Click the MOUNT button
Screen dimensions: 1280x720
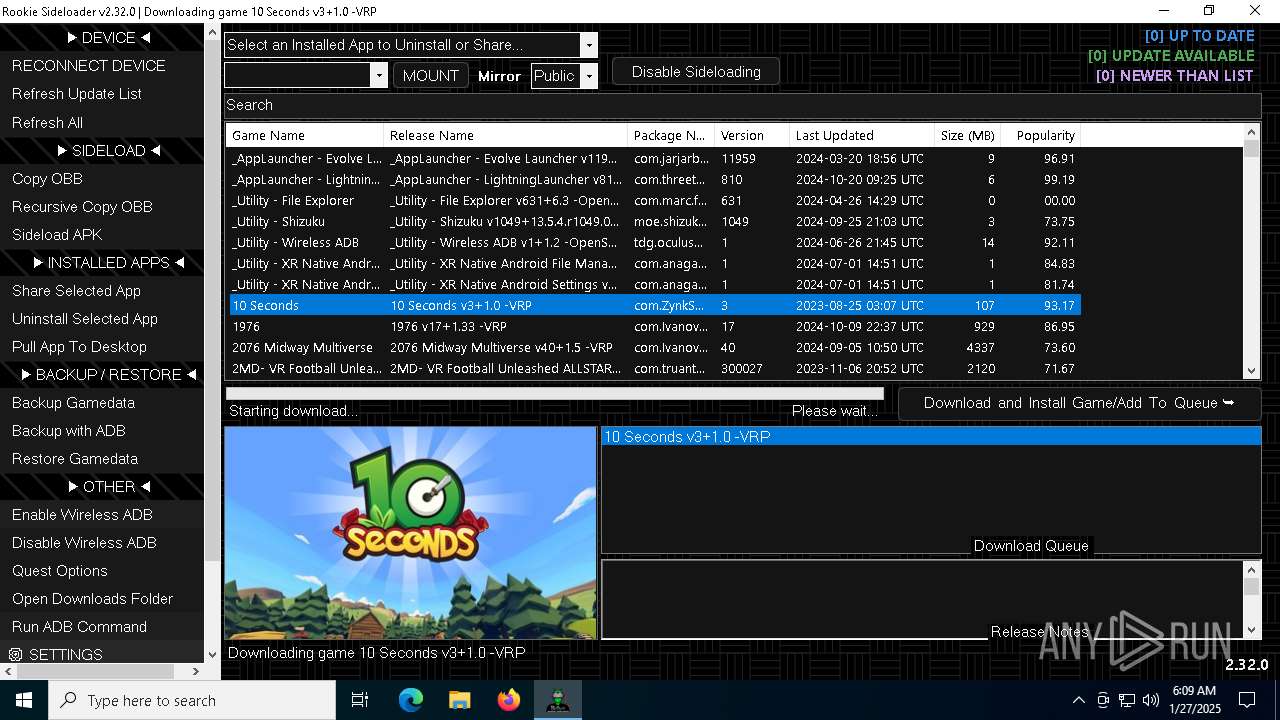coord(430,76)
